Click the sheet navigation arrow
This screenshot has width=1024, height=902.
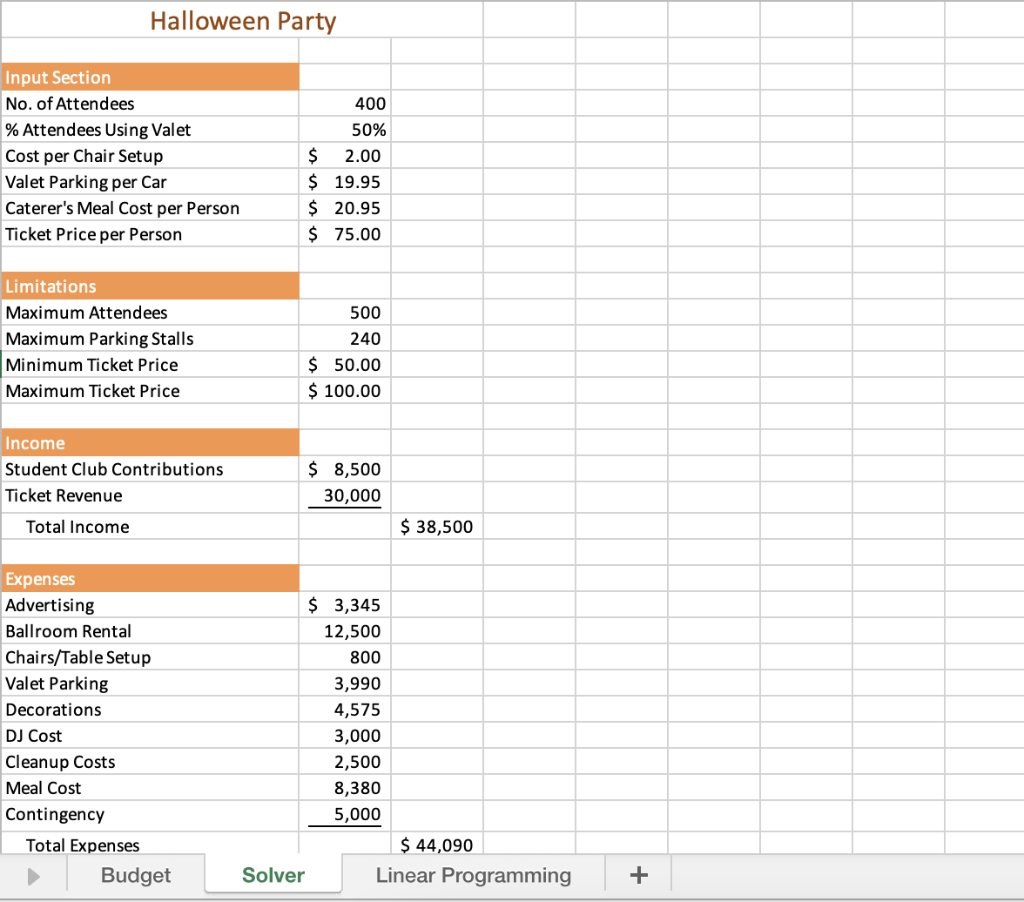[x=33, y=875]
